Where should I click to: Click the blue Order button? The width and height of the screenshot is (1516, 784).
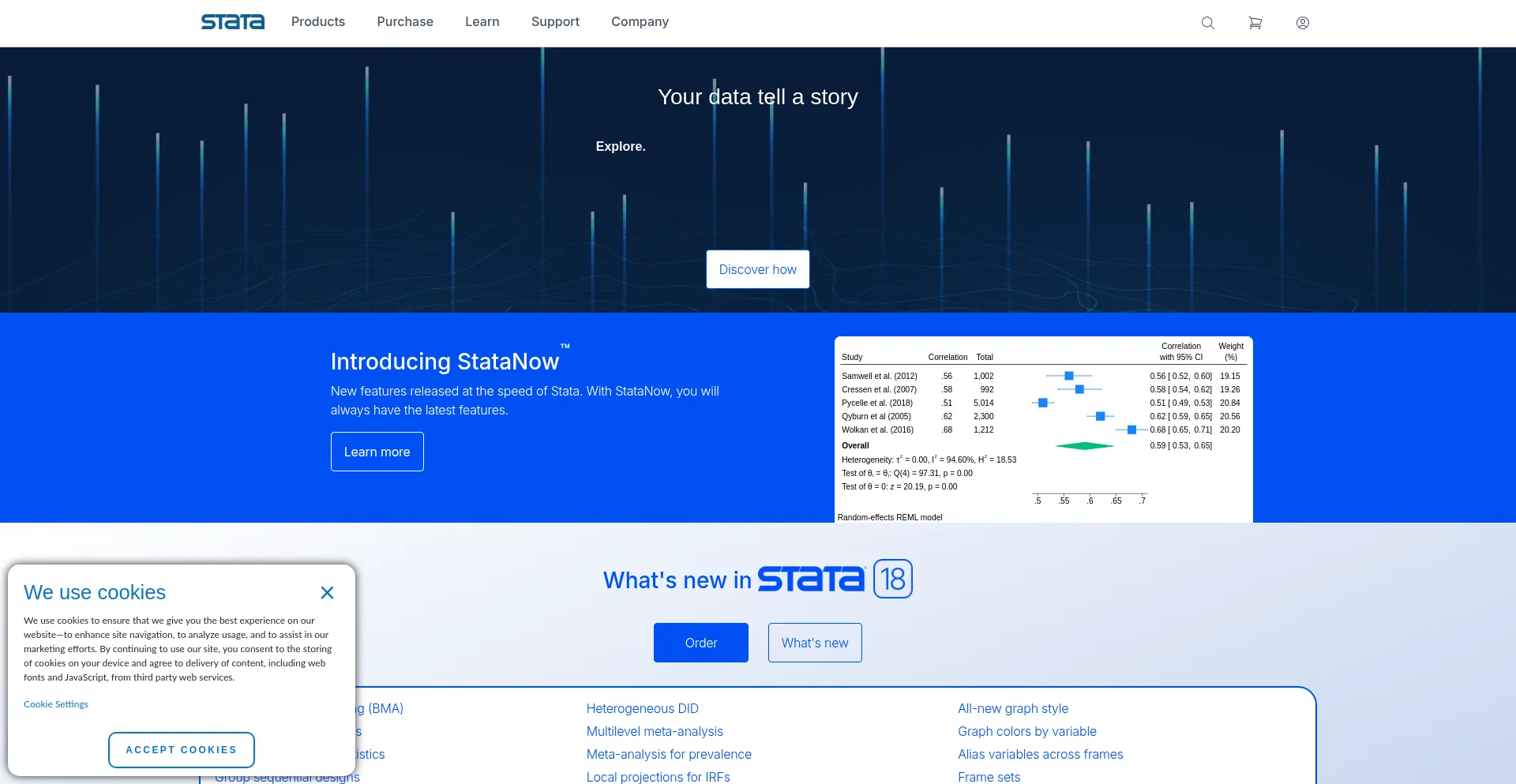pyautogui.click(x=701, y=643)
